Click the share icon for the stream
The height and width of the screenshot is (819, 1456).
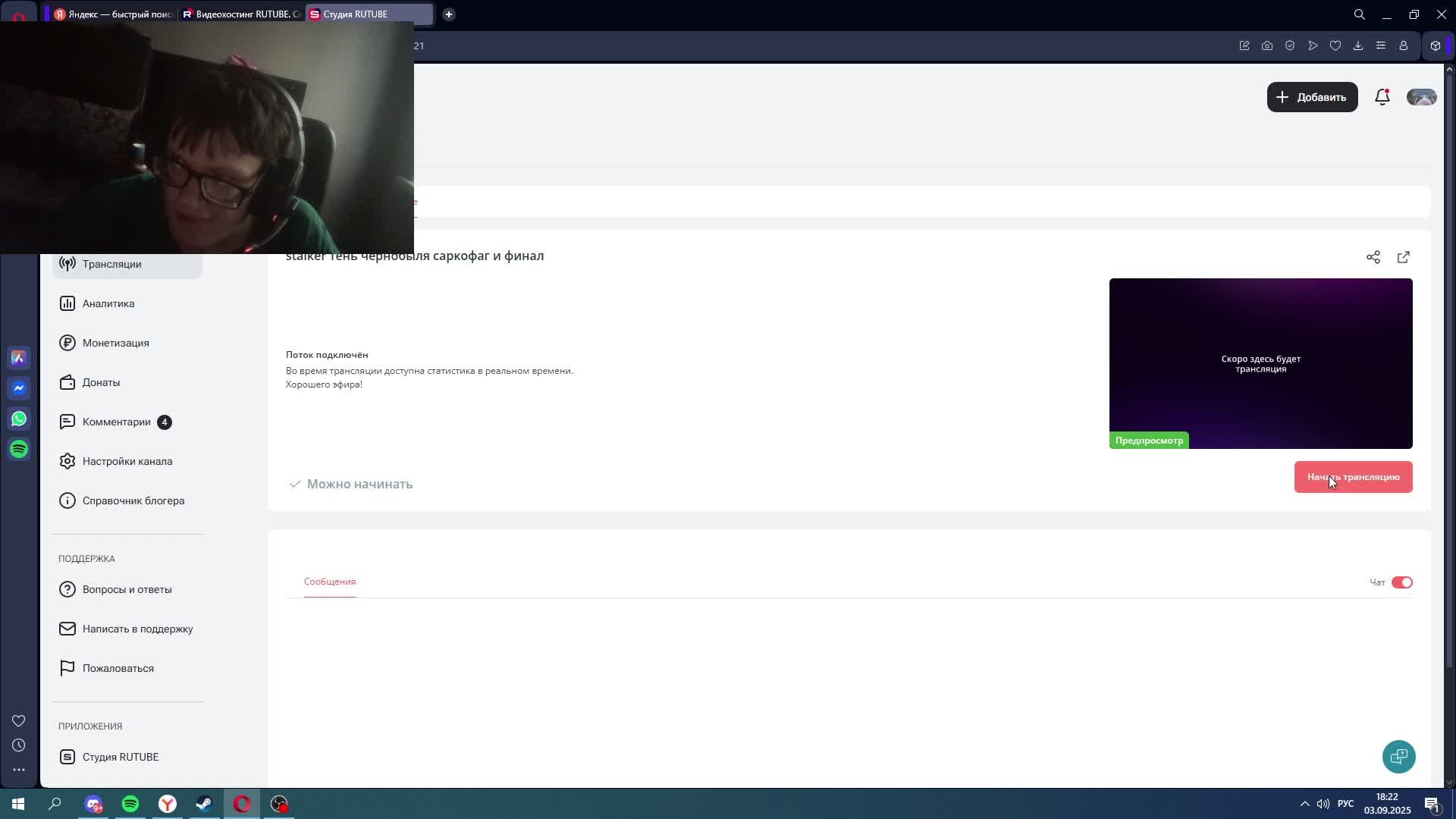[x=1373, y=257]
